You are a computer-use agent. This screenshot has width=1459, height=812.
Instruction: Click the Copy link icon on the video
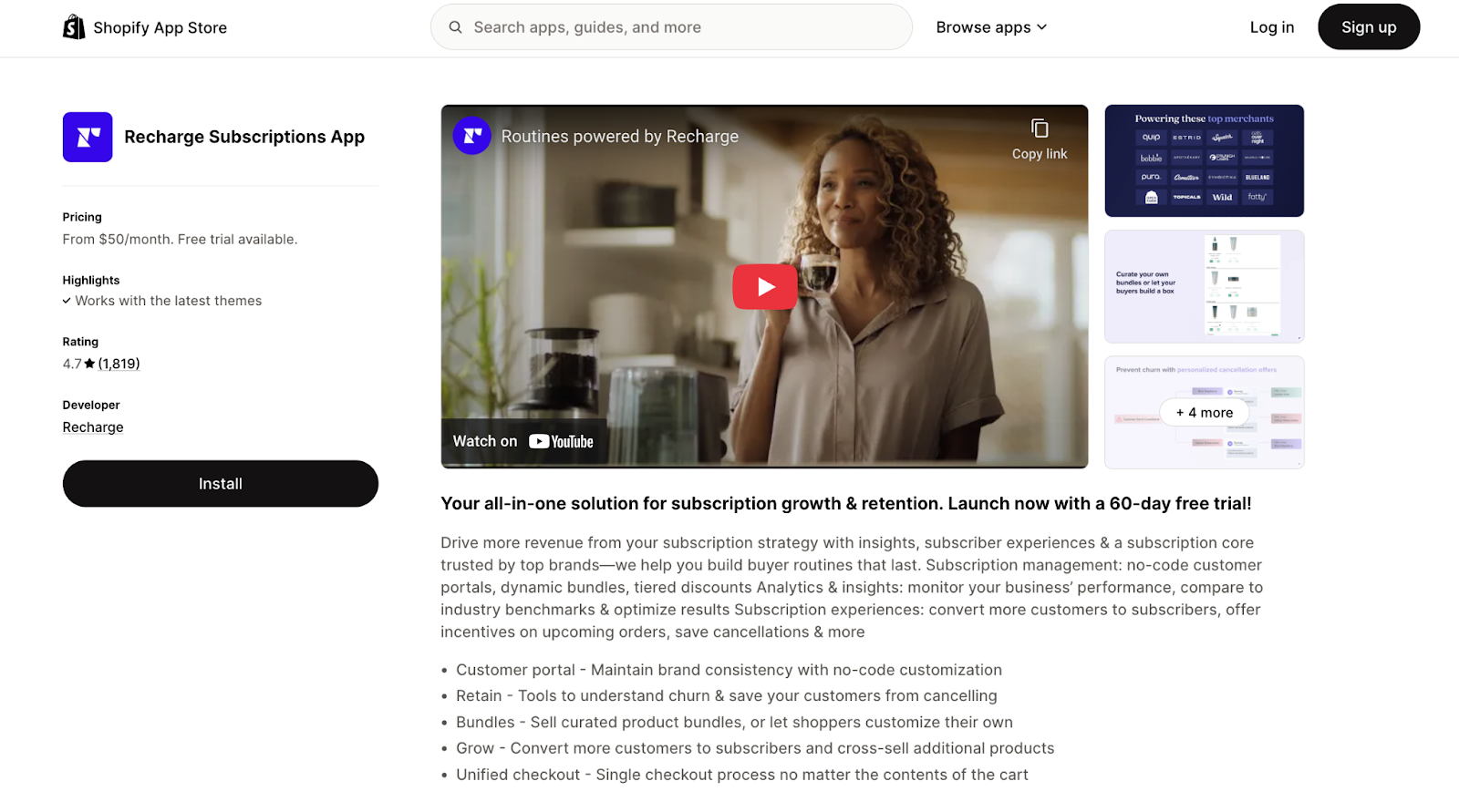[1040, 128]
